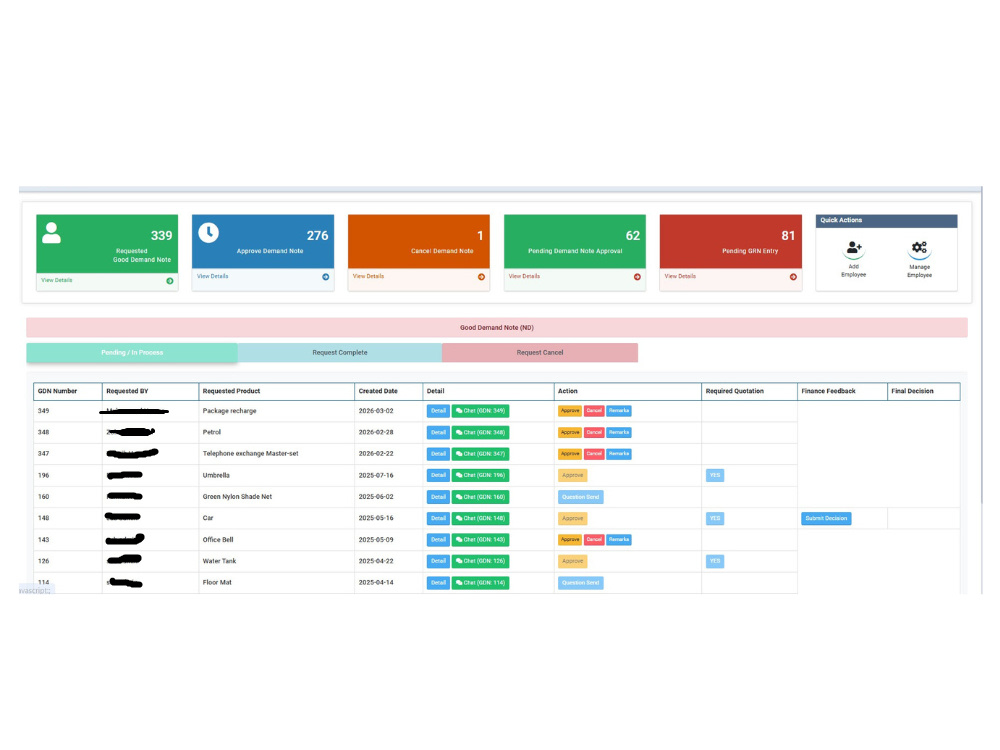Approve the Office Bell request
Viewport: 1000px width, 750px height.
tap(570, 540)
